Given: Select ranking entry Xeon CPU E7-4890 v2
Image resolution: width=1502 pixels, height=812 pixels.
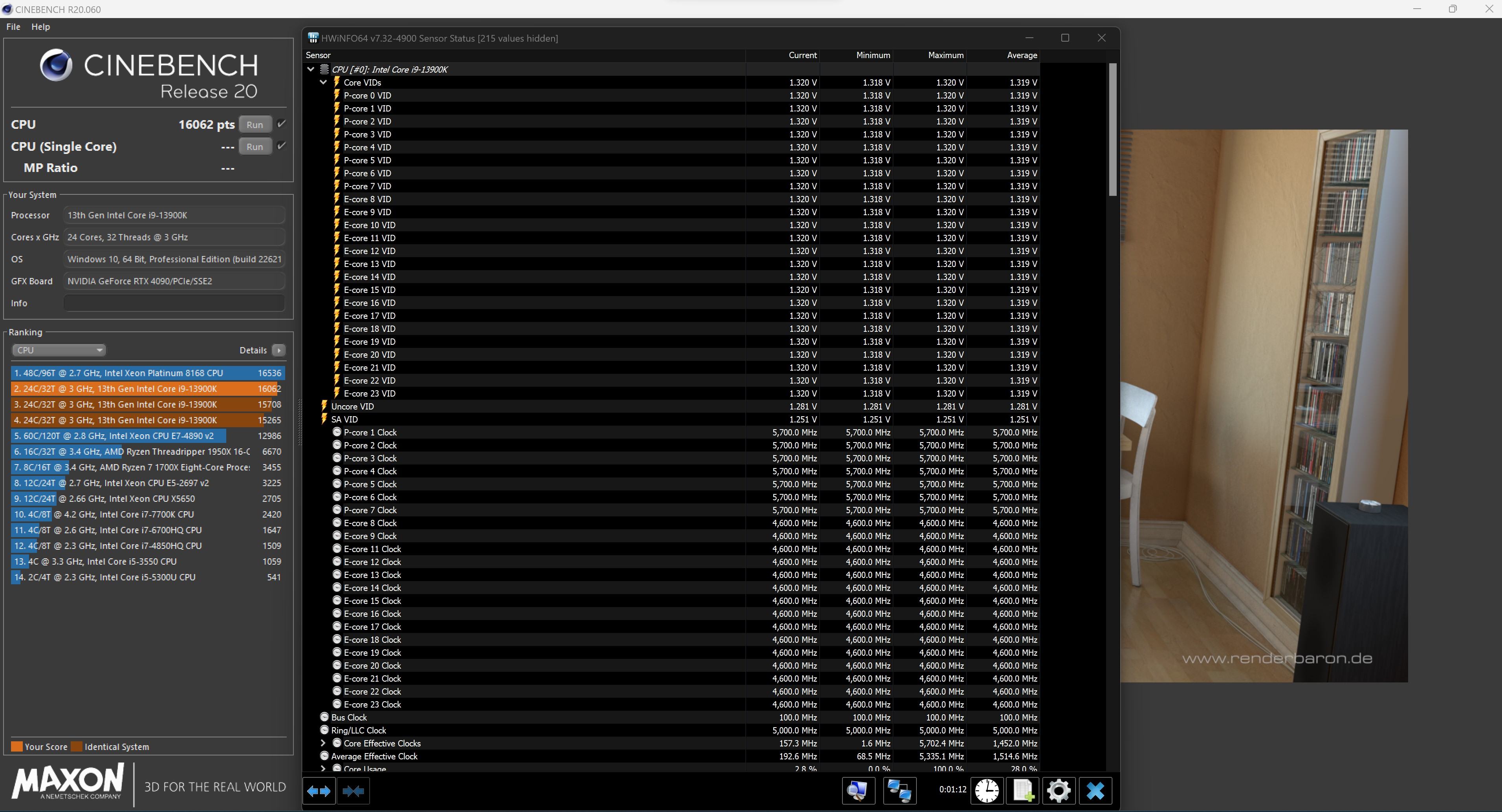Looking at the screenshot, I should point(148,435).
